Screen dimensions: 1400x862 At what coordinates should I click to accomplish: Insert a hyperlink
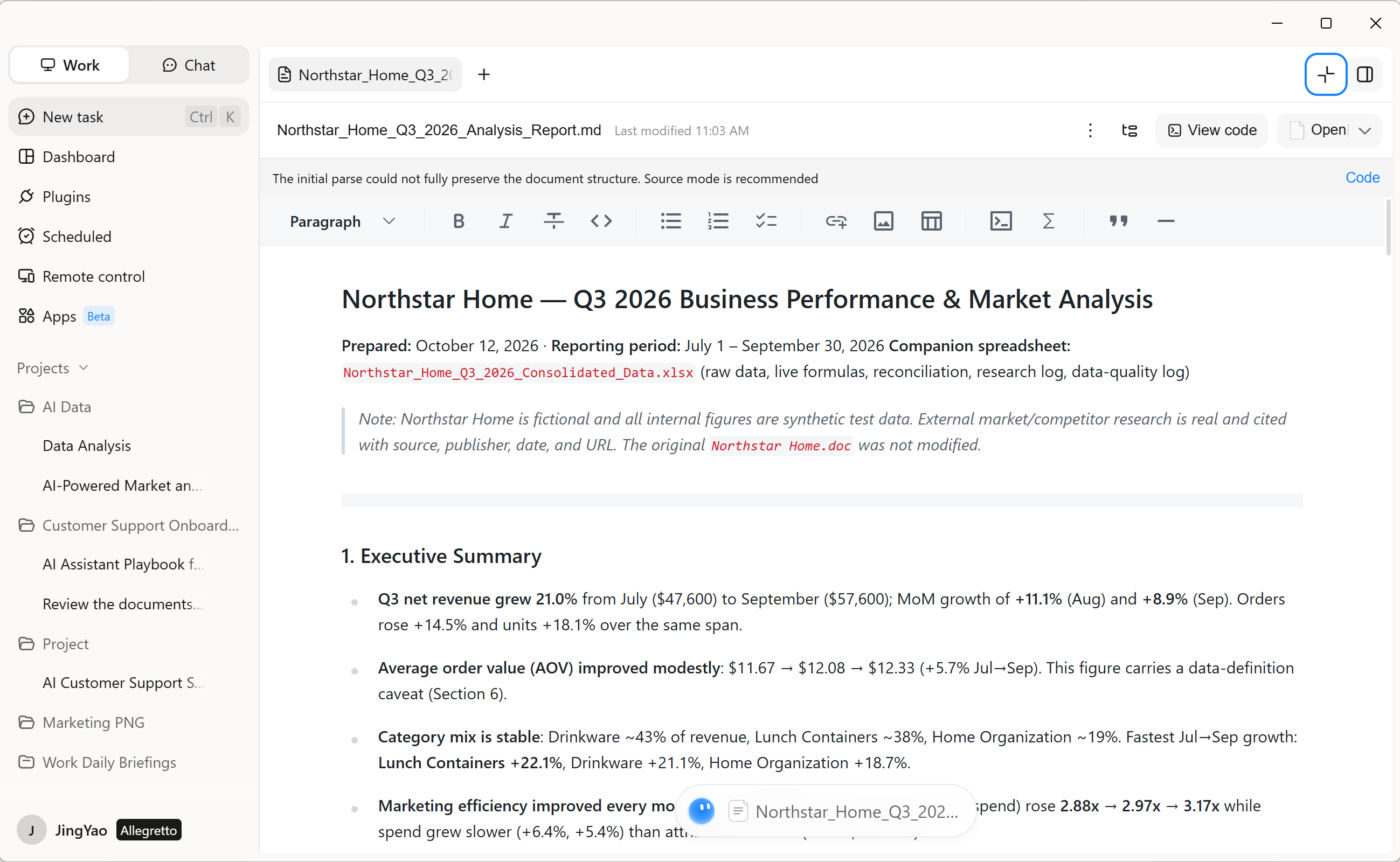coord(836,221)
